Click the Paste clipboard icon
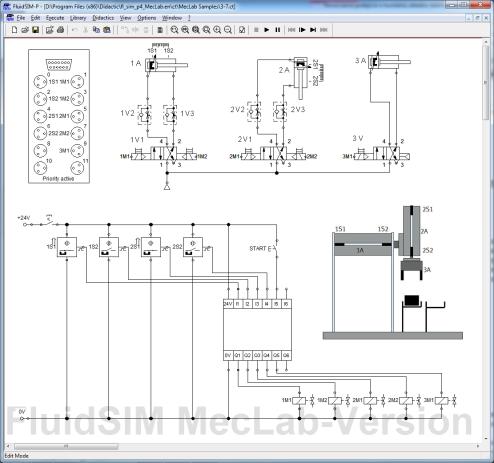Image resolution: width=494 pixels, height=463 pixels. coord(107,30)
